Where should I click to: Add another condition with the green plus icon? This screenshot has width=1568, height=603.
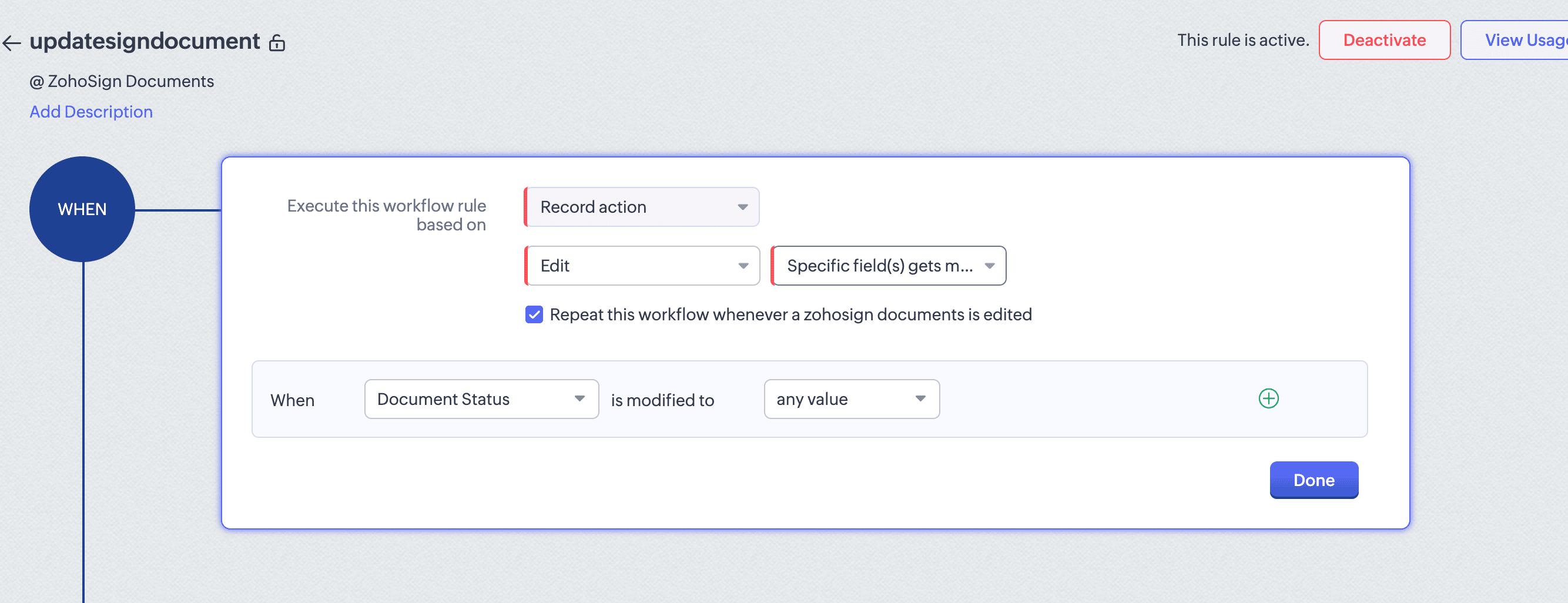(1268, 398)
